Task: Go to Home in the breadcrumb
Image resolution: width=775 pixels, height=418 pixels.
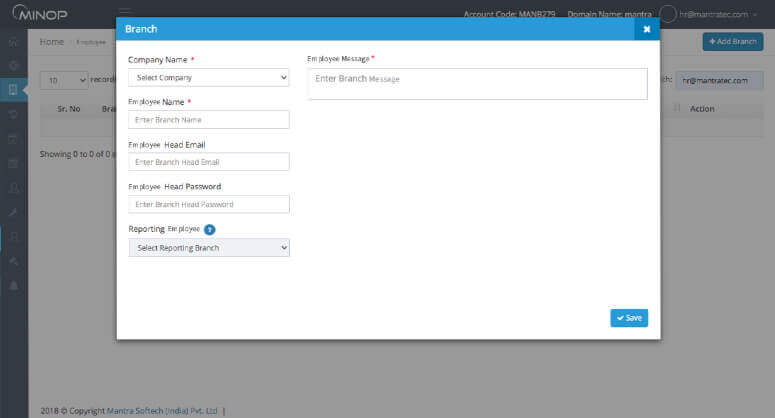Action: 52,42
